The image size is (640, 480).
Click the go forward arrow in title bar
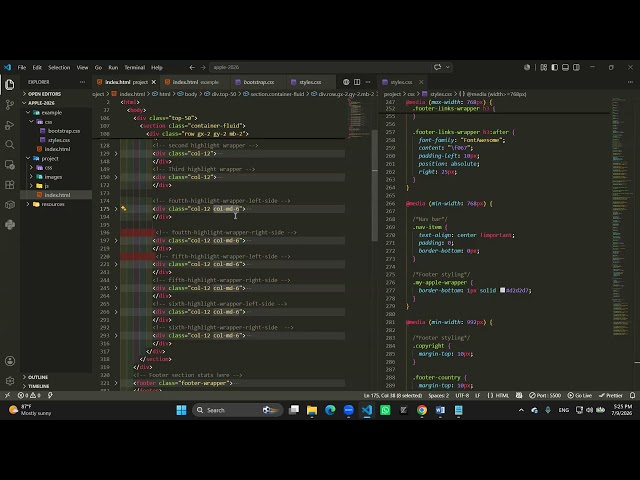[203, 67]
